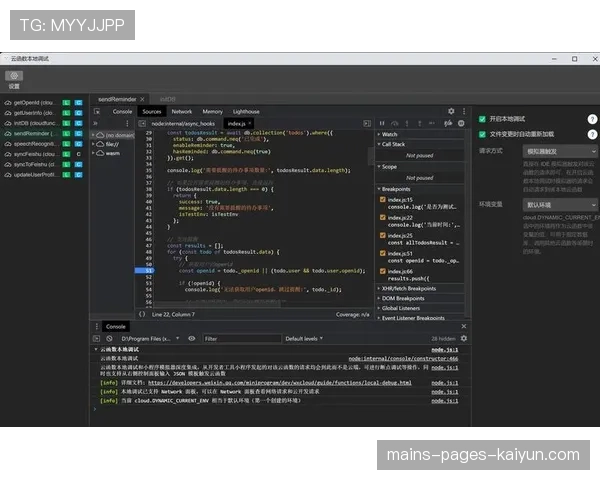Click the pretty print braces icon
Viewport: 600px width, 480px height.
142,315
